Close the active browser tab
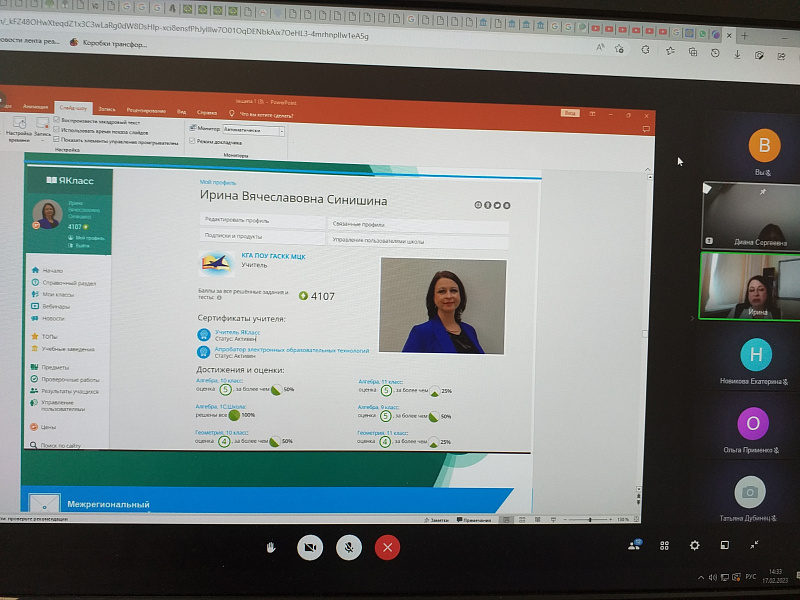The image size is (800, 600). click(729, 35)
